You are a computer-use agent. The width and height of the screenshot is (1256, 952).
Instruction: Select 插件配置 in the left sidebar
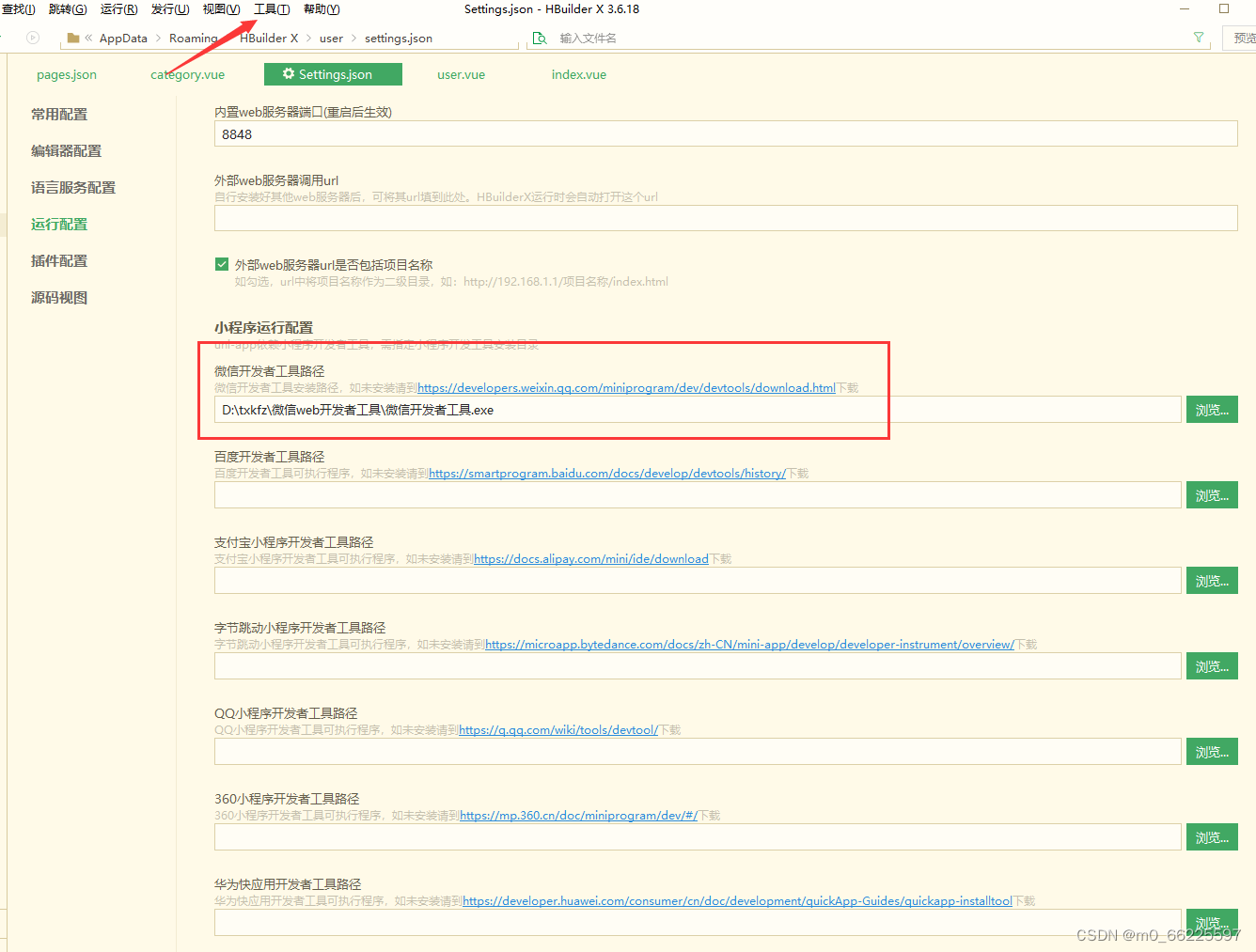(x=58, y=260)
